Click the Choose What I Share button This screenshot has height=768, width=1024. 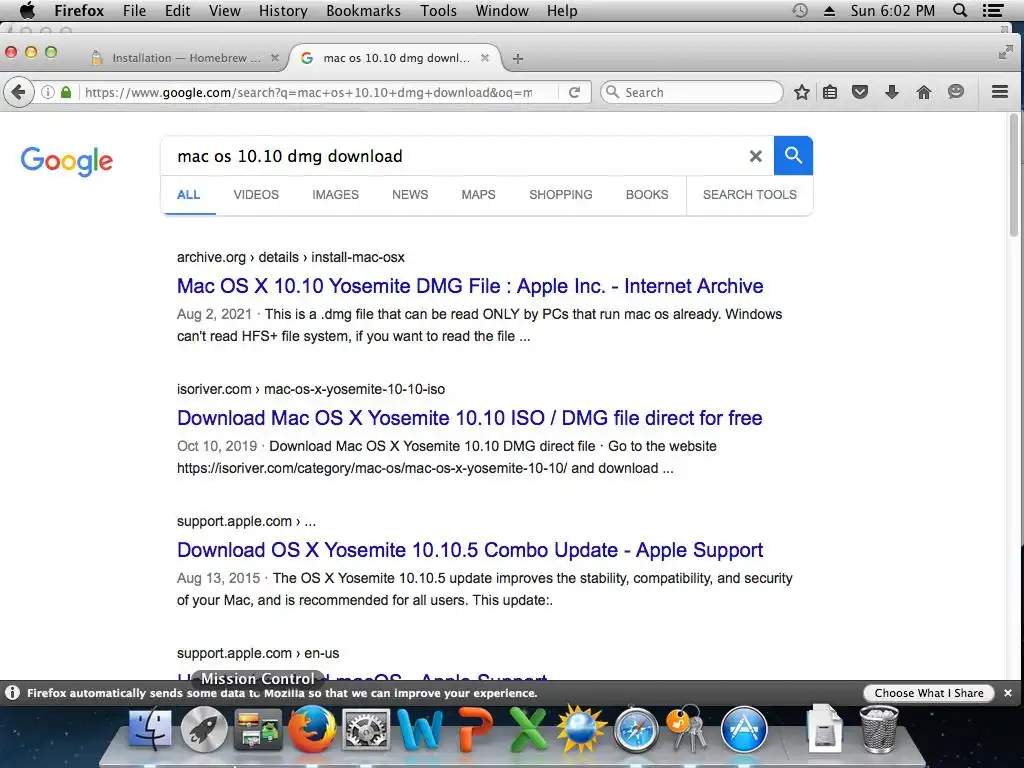(x=929, y=693)
